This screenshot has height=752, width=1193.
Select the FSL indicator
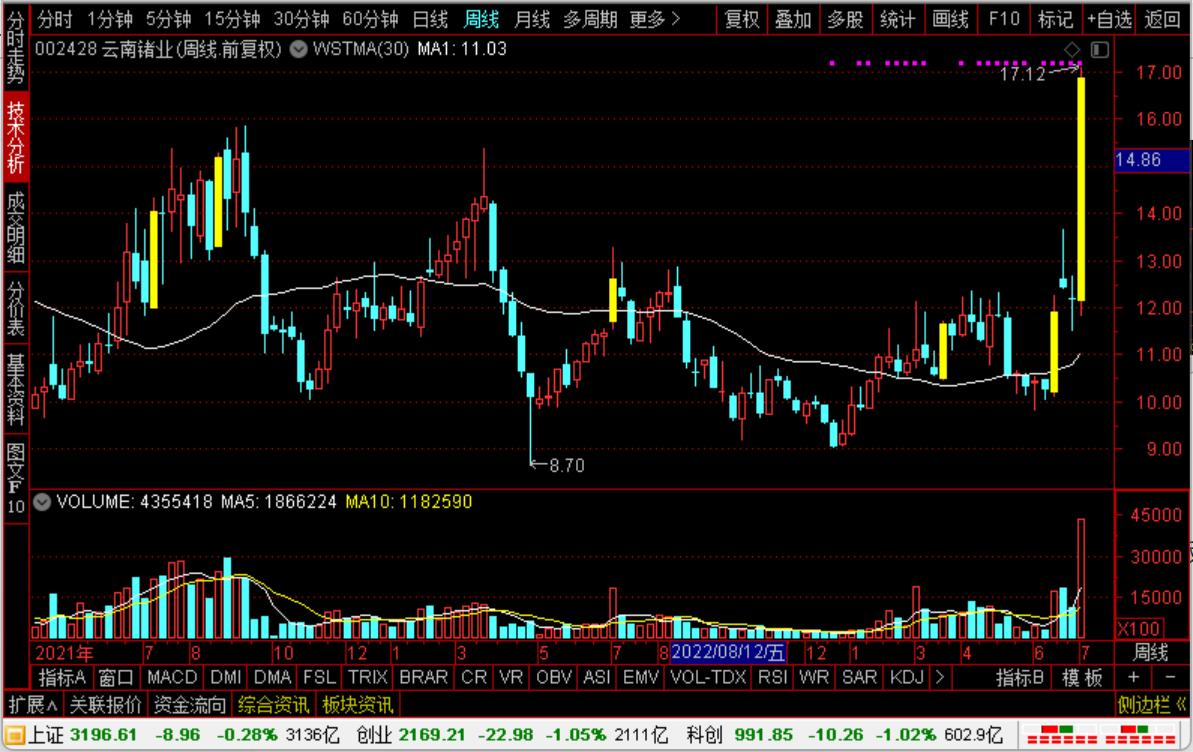click(x=319, y=677)
